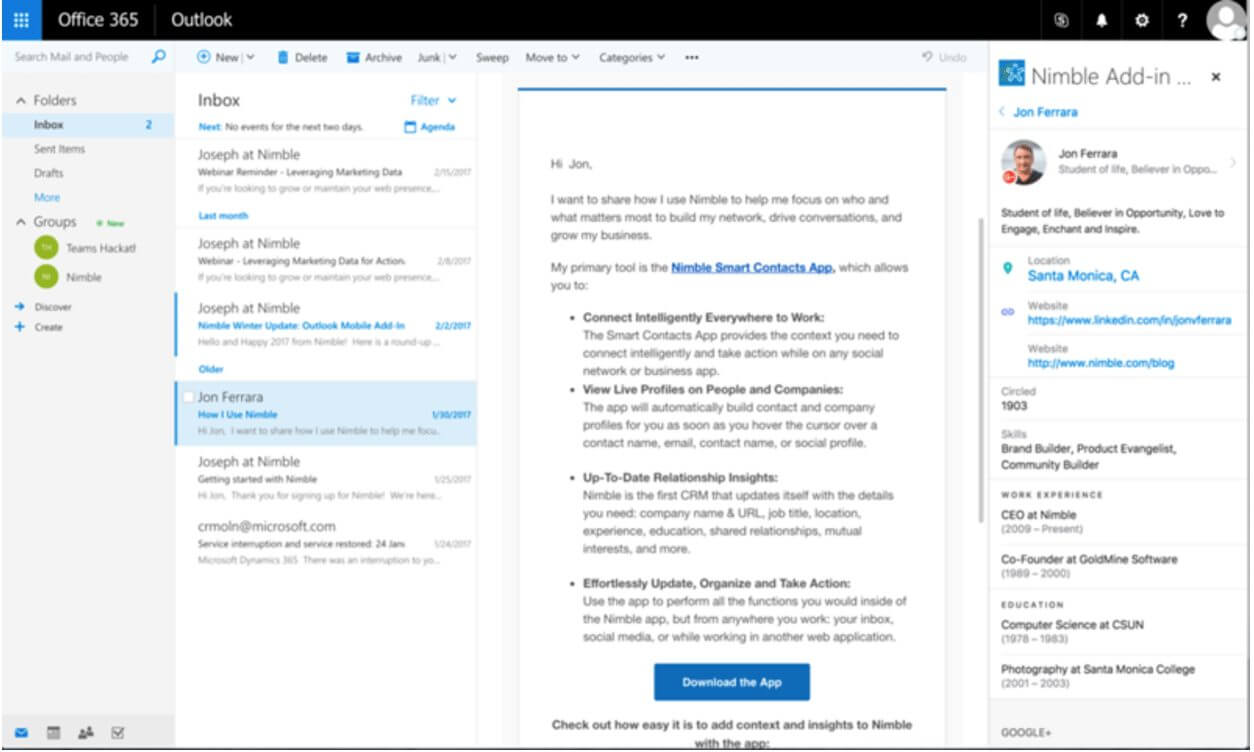Open the Sent Items folder
The image size is (1254, 752).
(x=59, y=149)
